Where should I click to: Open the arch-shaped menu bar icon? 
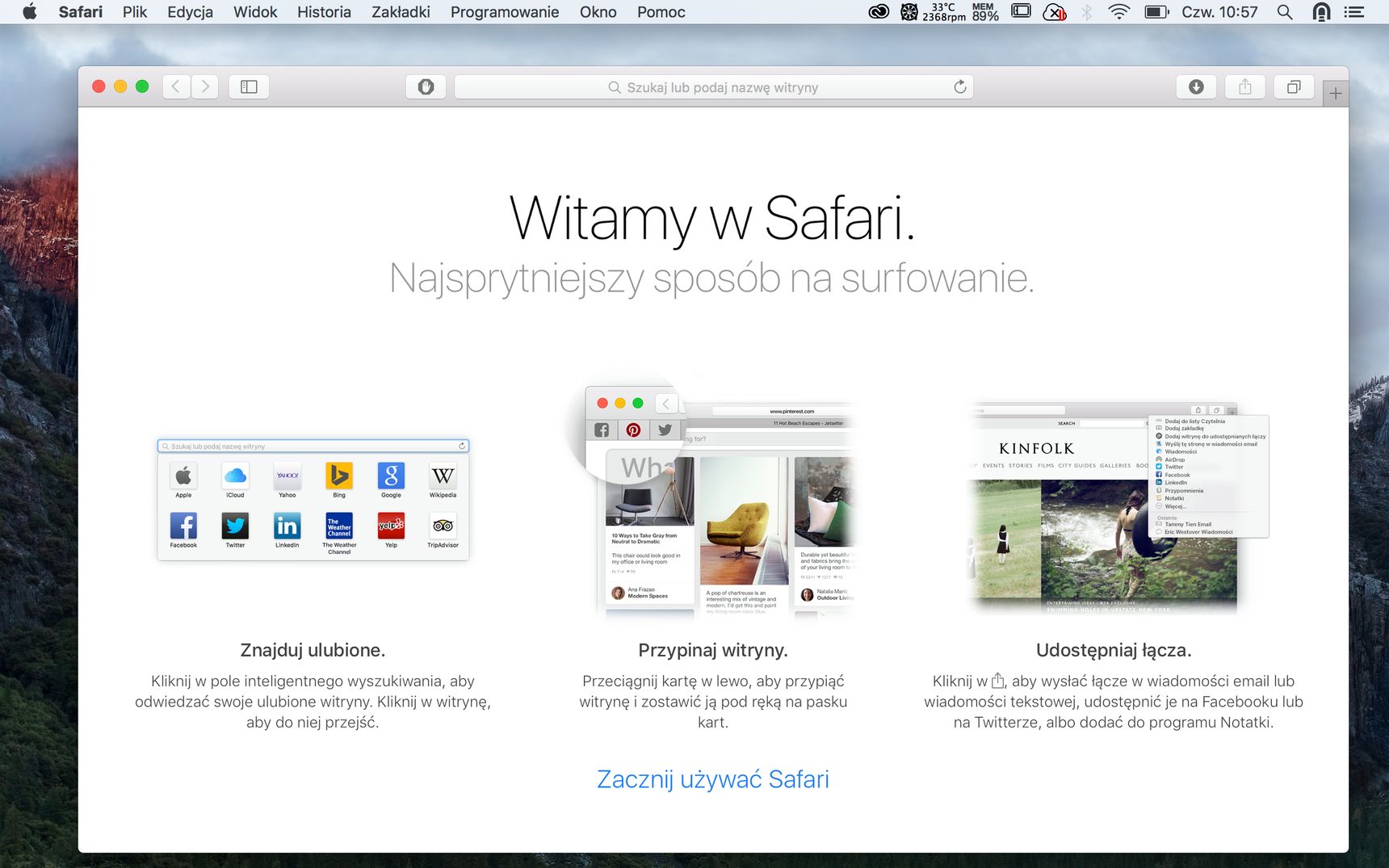(1321, 11)
